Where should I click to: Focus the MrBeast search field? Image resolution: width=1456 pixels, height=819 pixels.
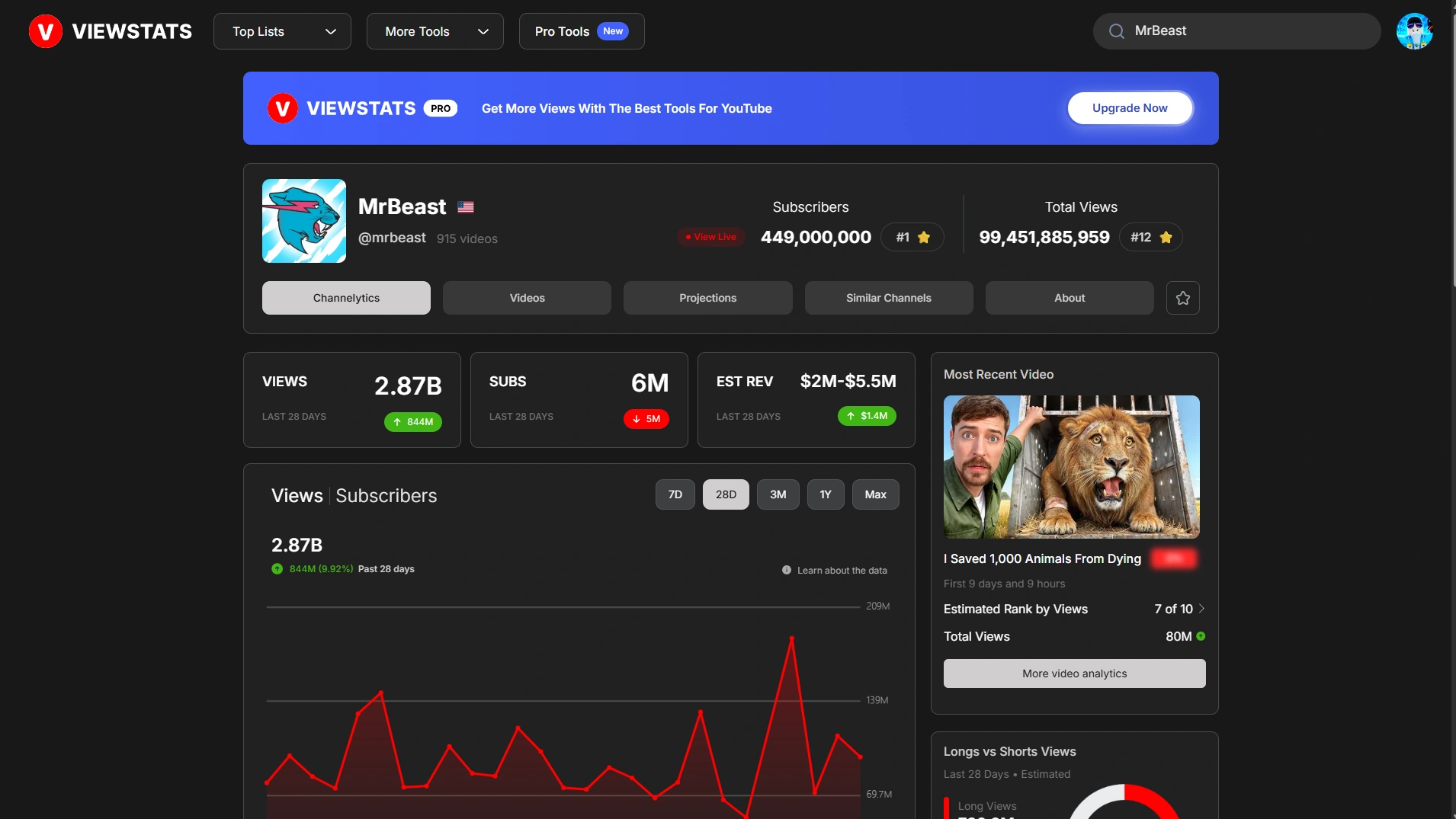pyautogui.click(x=1236, y=31)
